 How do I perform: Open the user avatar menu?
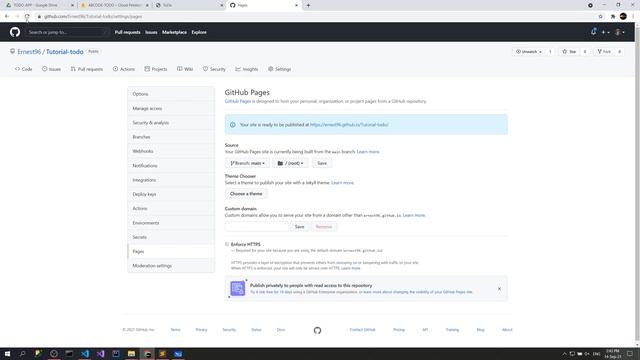point(620,32)
